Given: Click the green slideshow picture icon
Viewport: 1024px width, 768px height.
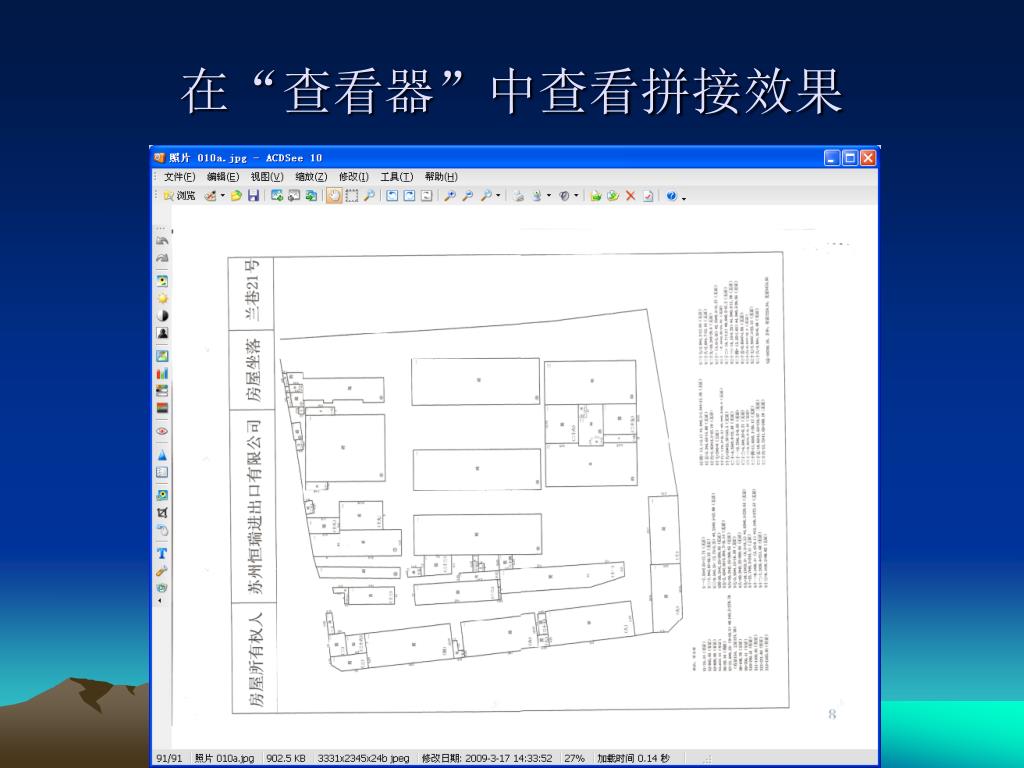Looking at the screenshot, I should tap(312, 195).
